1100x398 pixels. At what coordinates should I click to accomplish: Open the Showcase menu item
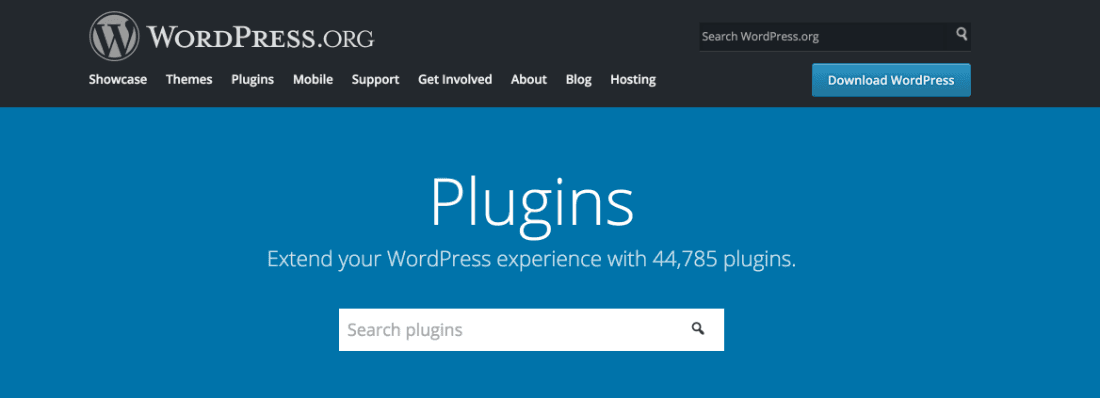[x=118, y=79]
